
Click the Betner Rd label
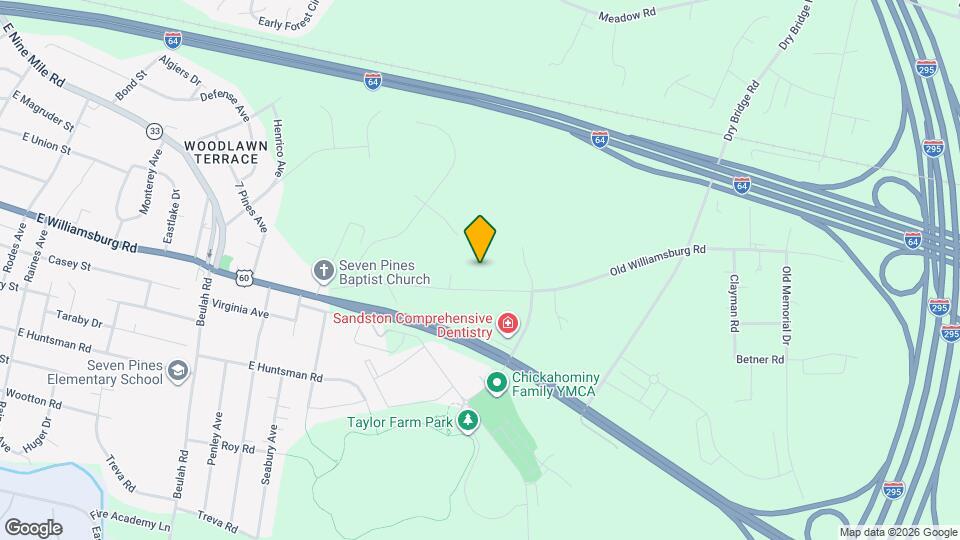[x=760, y=359]
